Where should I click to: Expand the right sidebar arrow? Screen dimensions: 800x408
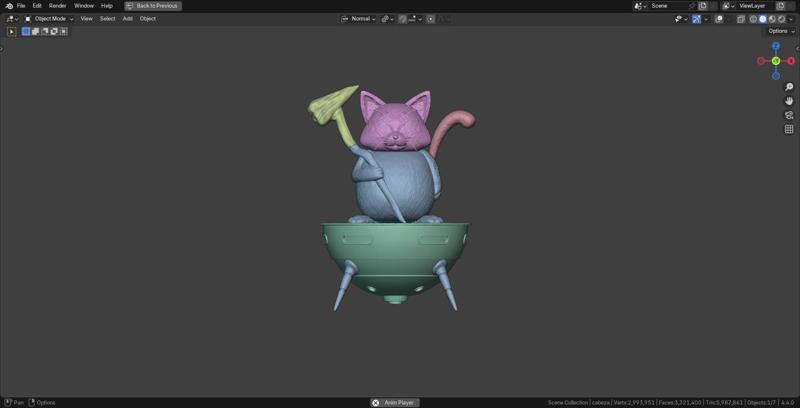coord(798,49)
